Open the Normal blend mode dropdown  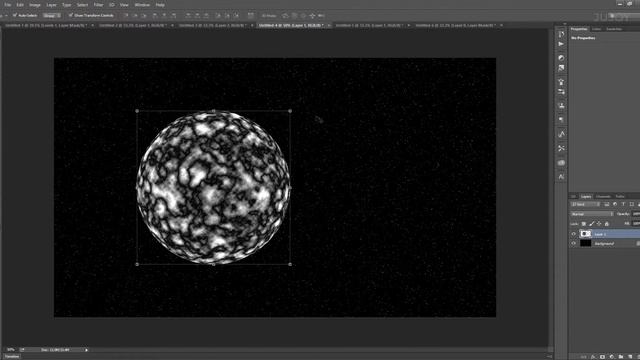click(592, 214)
